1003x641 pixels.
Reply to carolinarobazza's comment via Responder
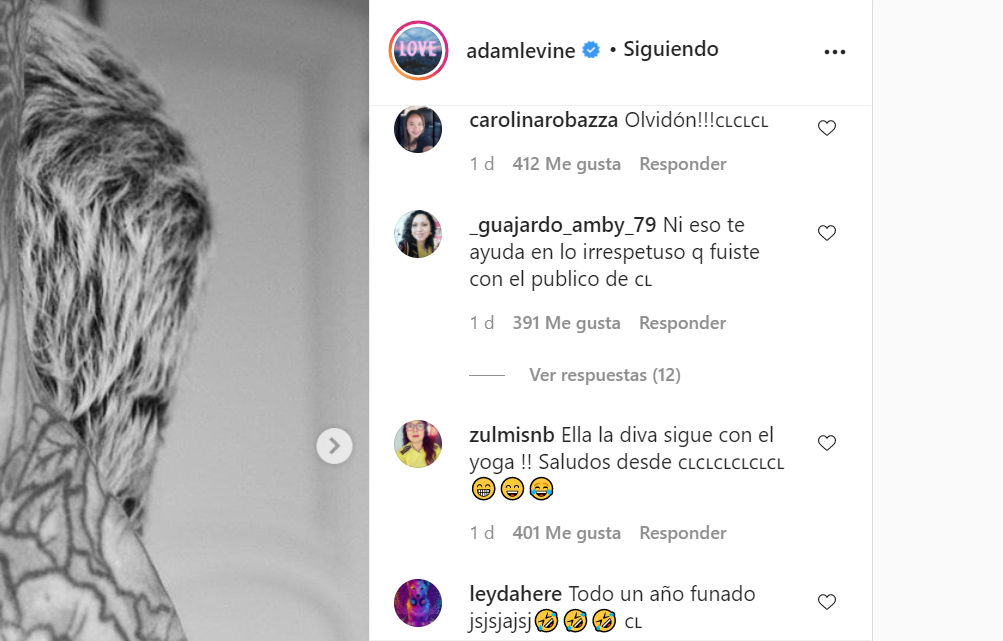tap(683, 164)
